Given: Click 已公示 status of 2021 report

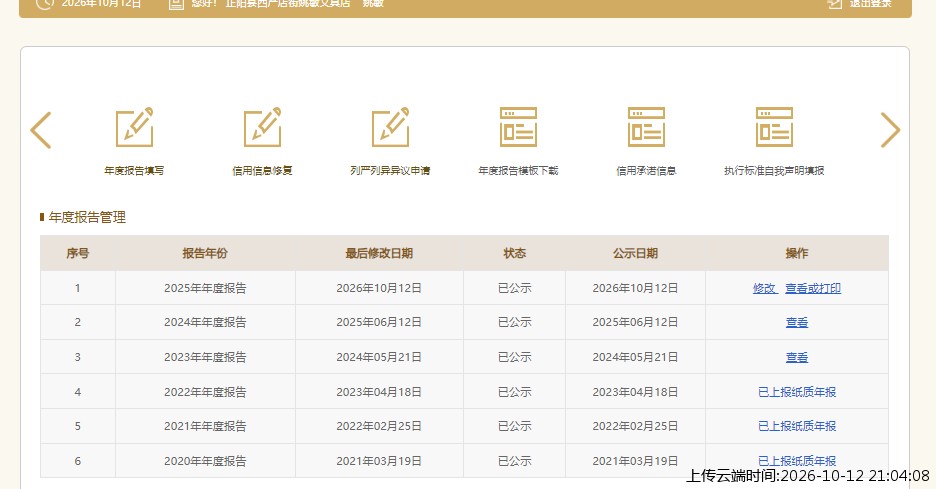Looking at the screenshot, I should click(515, 426).
